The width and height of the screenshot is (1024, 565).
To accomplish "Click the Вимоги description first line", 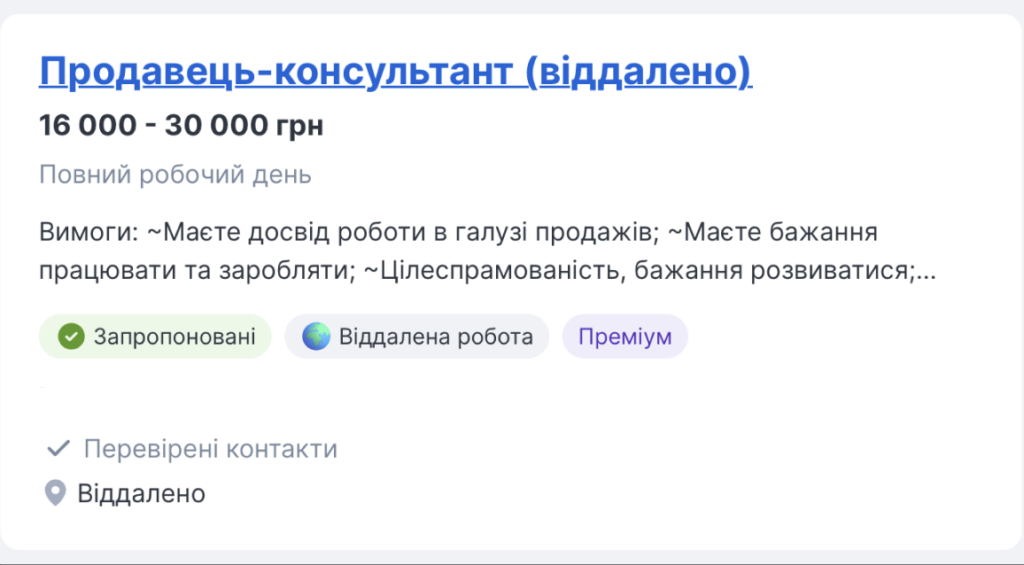I will [x=459, y=233].
